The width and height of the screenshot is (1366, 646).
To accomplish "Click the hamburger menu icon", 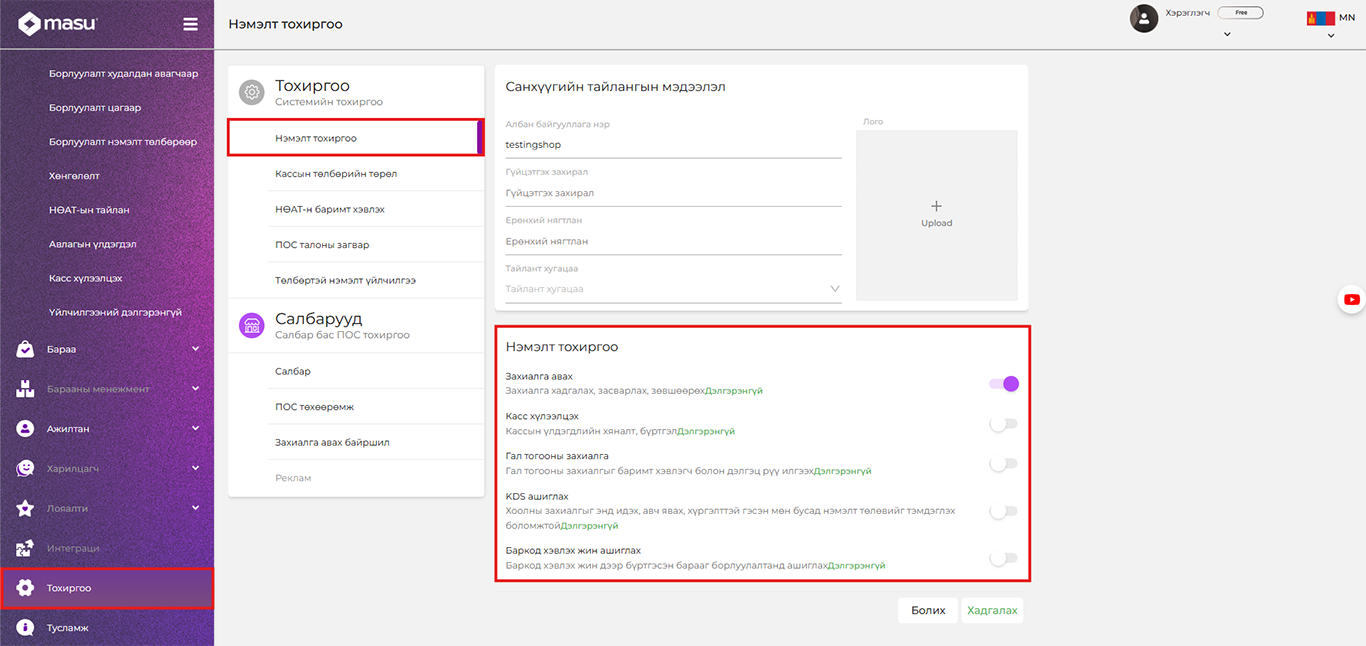I will (190, 25).
